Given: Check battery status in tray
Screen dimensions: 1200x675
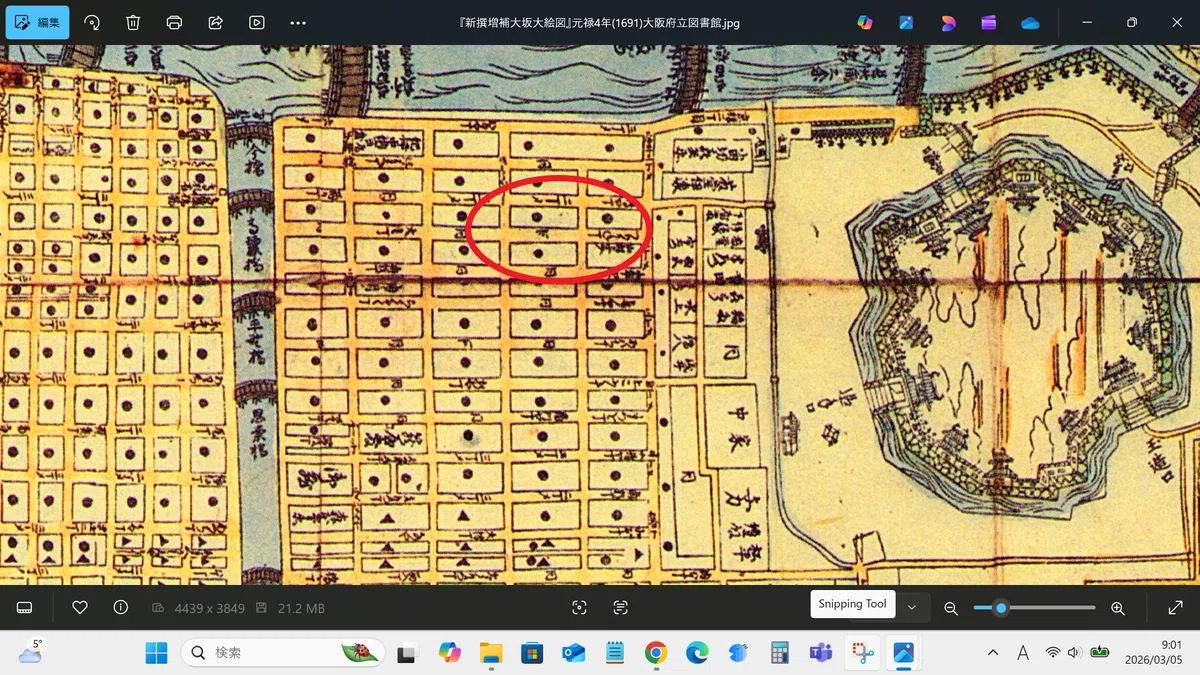Looking at the screenshot, I should coord(1100,653).
